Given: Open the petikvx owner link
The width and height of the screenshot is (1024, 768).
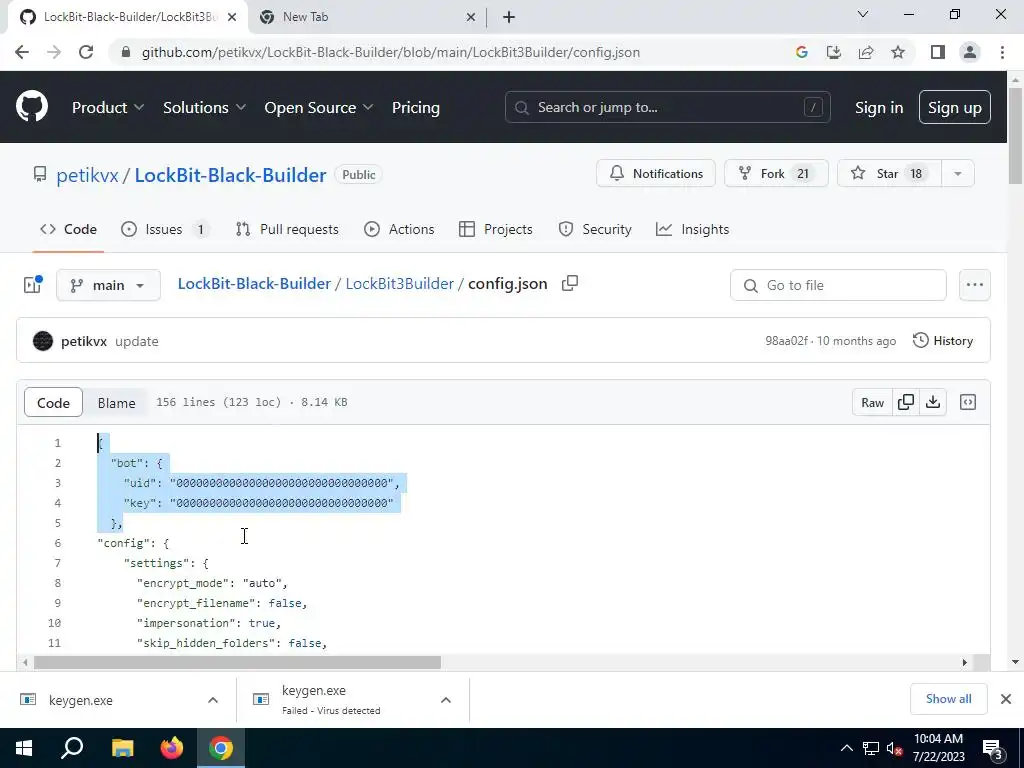Looking at the screenshot, I should coord(88,175).
